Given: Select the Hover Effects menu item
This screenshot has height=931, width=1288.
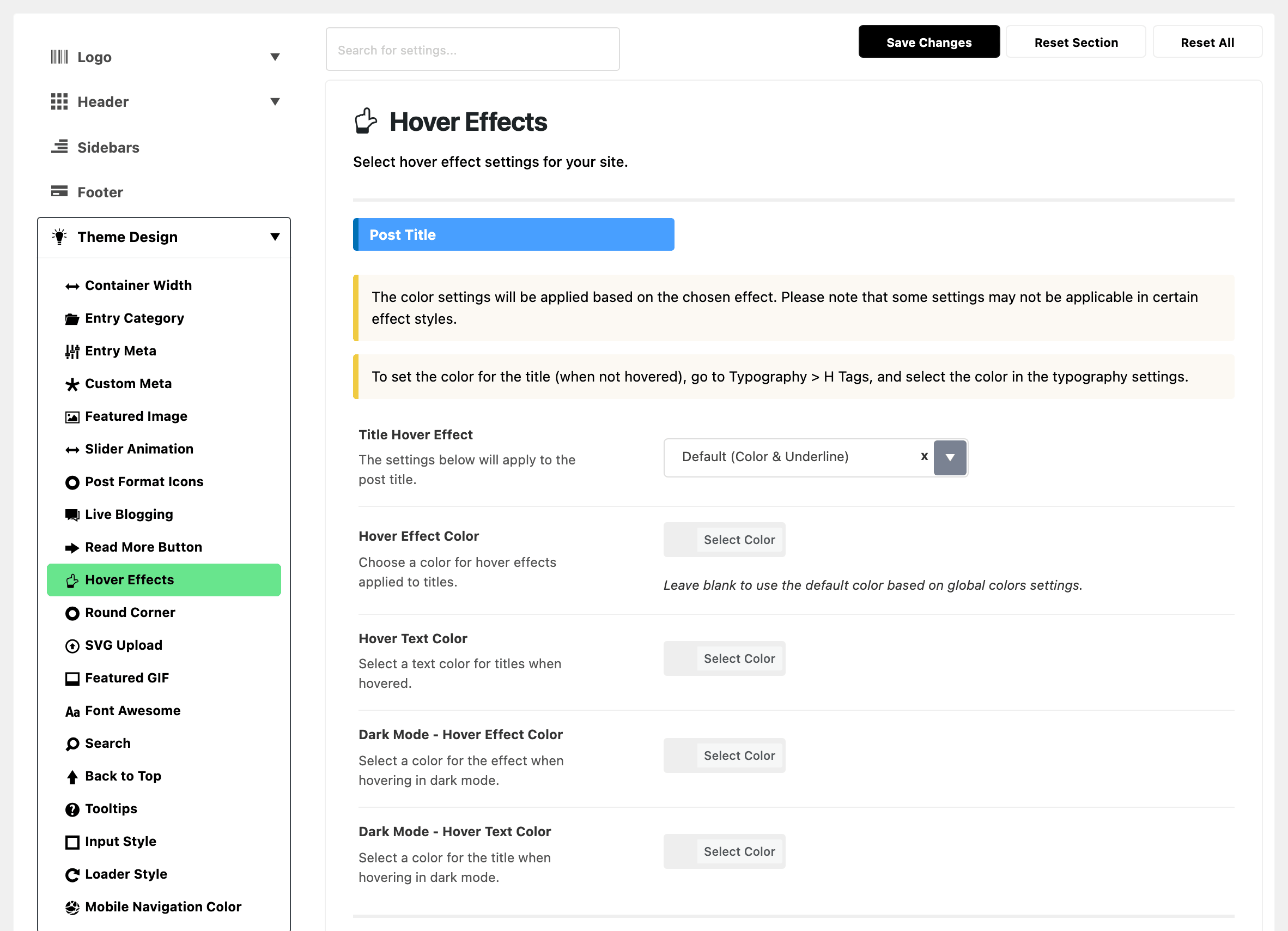Looking at the screenshot, I should tap(163, 580).
